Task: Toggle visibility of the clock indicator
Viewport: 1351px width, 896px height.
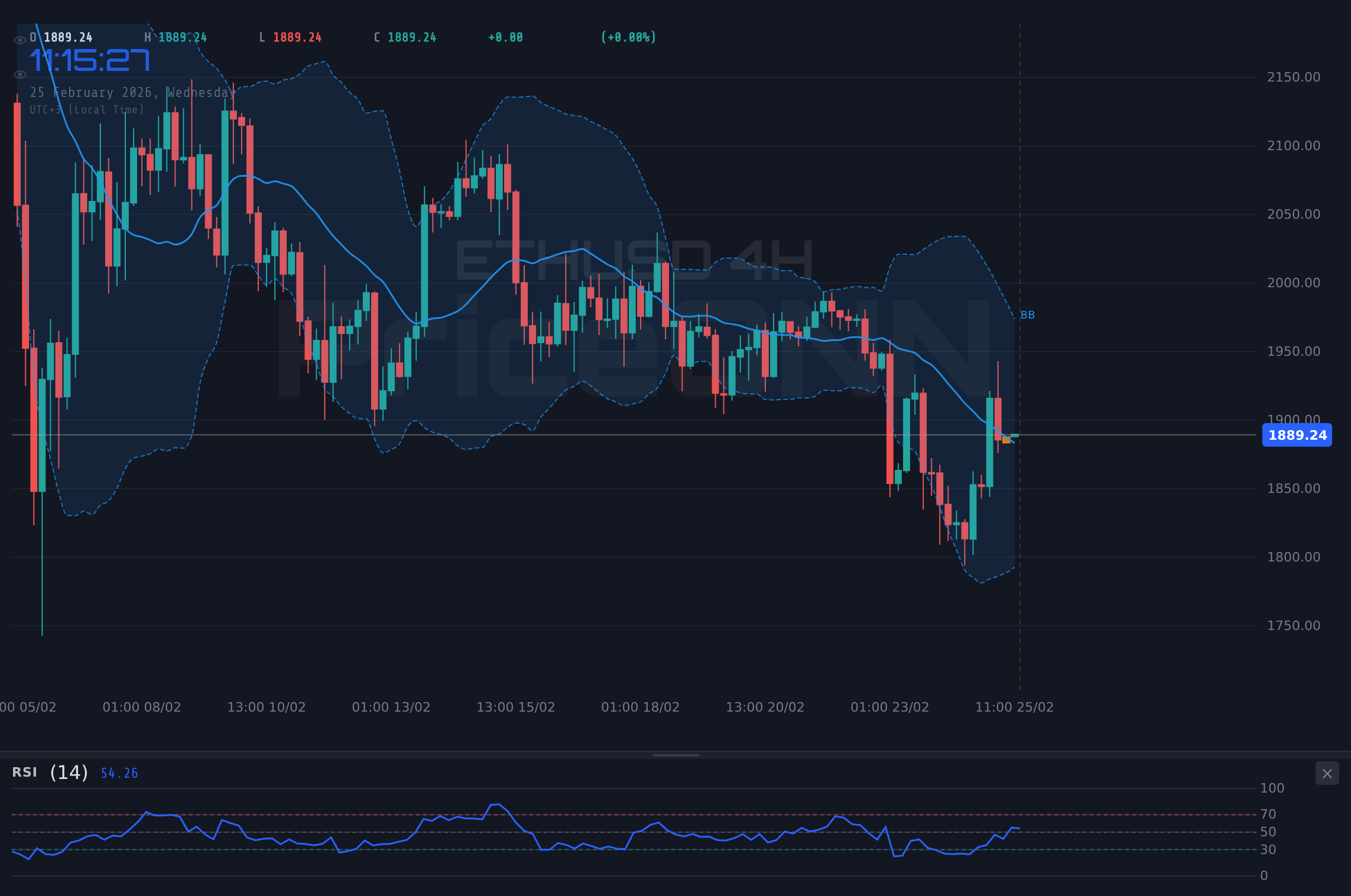Action: coord(20,74)
